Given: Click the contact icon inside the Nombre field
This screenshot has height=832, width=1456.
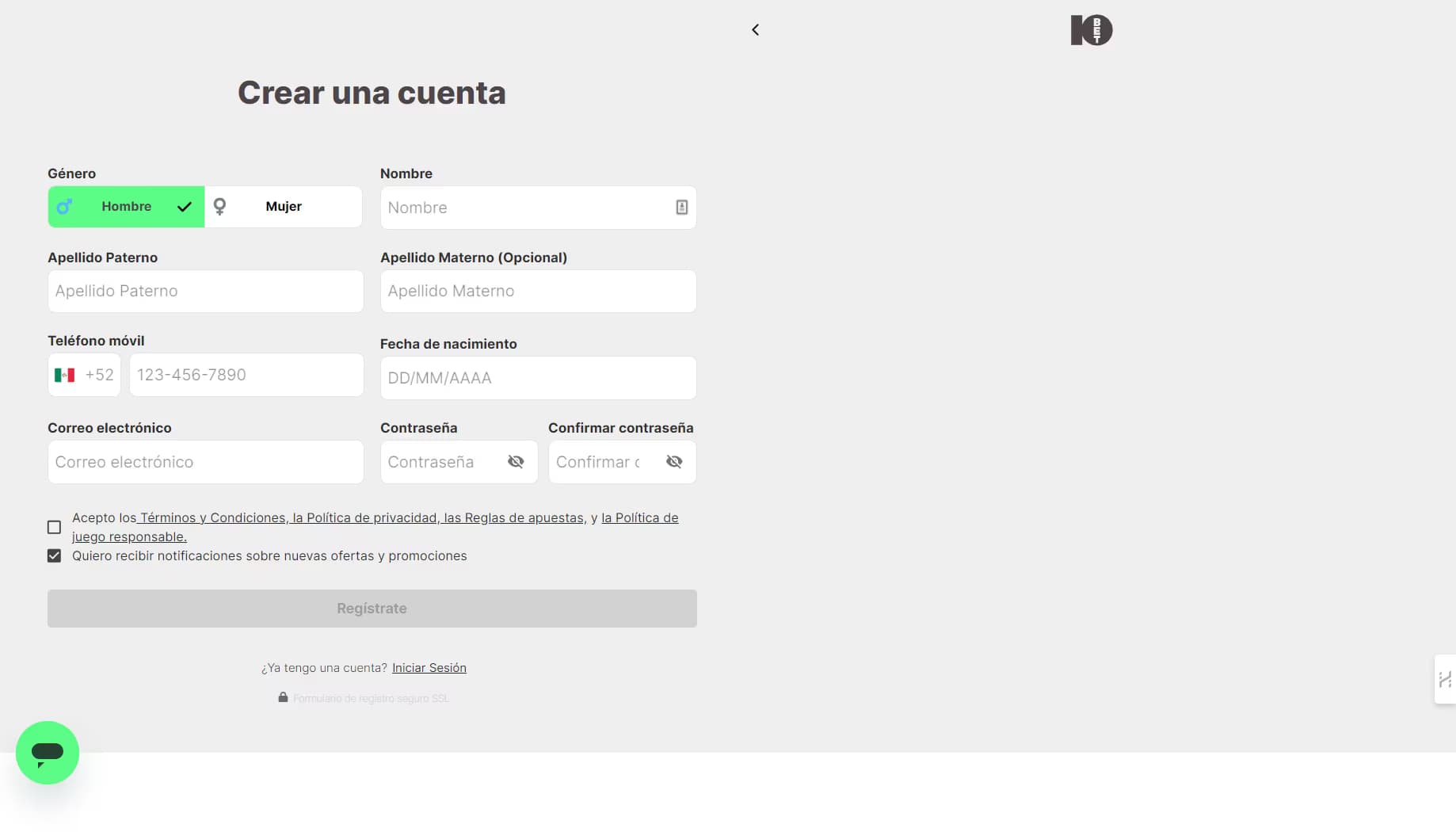Looking at the screenshot, I should tap(681, 207).
